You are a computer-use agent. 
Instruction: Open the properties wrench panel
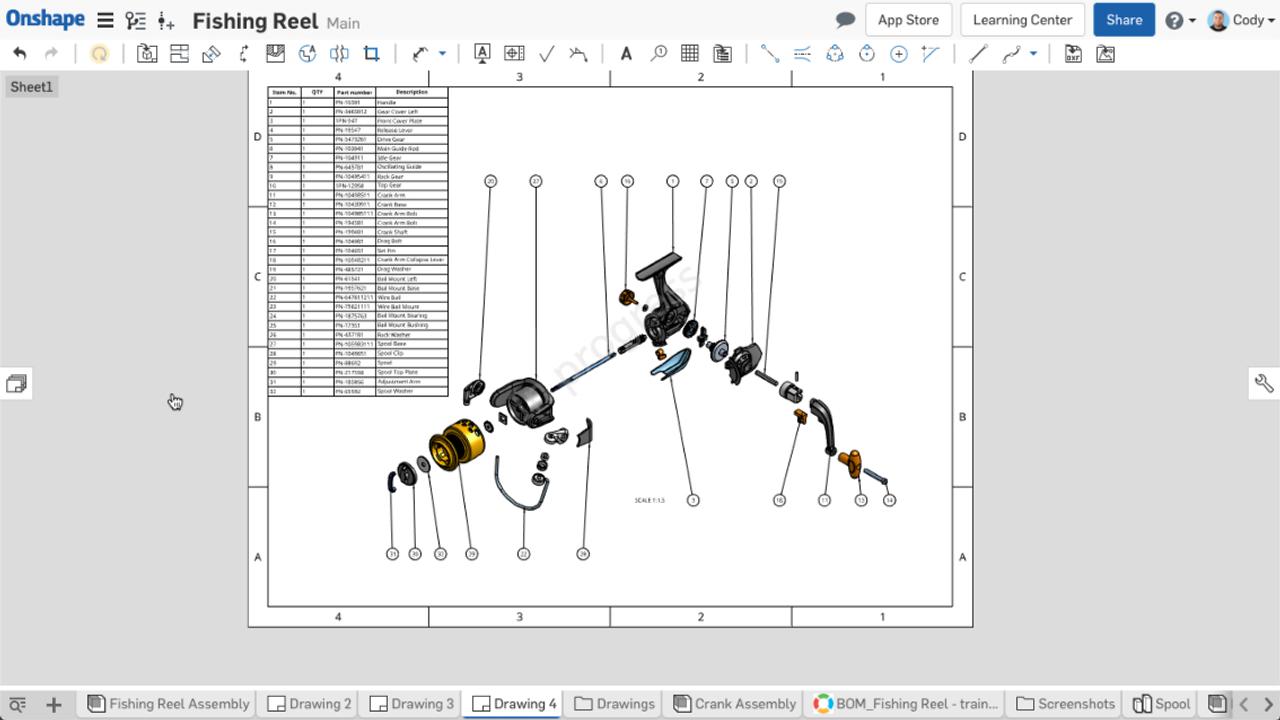(1263, 383)
